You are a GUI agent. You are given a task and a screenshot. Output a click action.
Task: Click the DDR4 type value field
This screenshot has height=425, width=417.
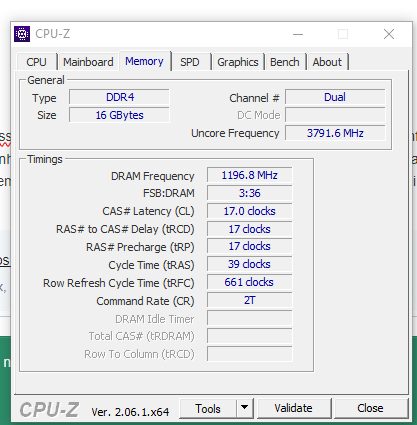[119, 97]
